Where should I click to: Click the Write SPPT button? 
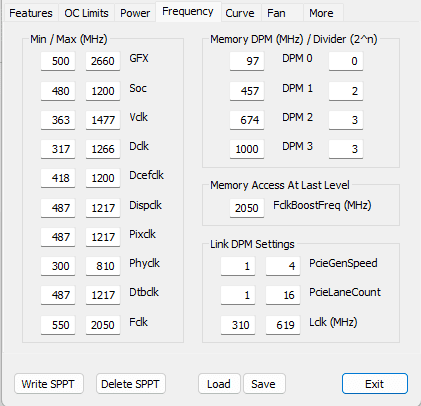click(x=49, y=384)
